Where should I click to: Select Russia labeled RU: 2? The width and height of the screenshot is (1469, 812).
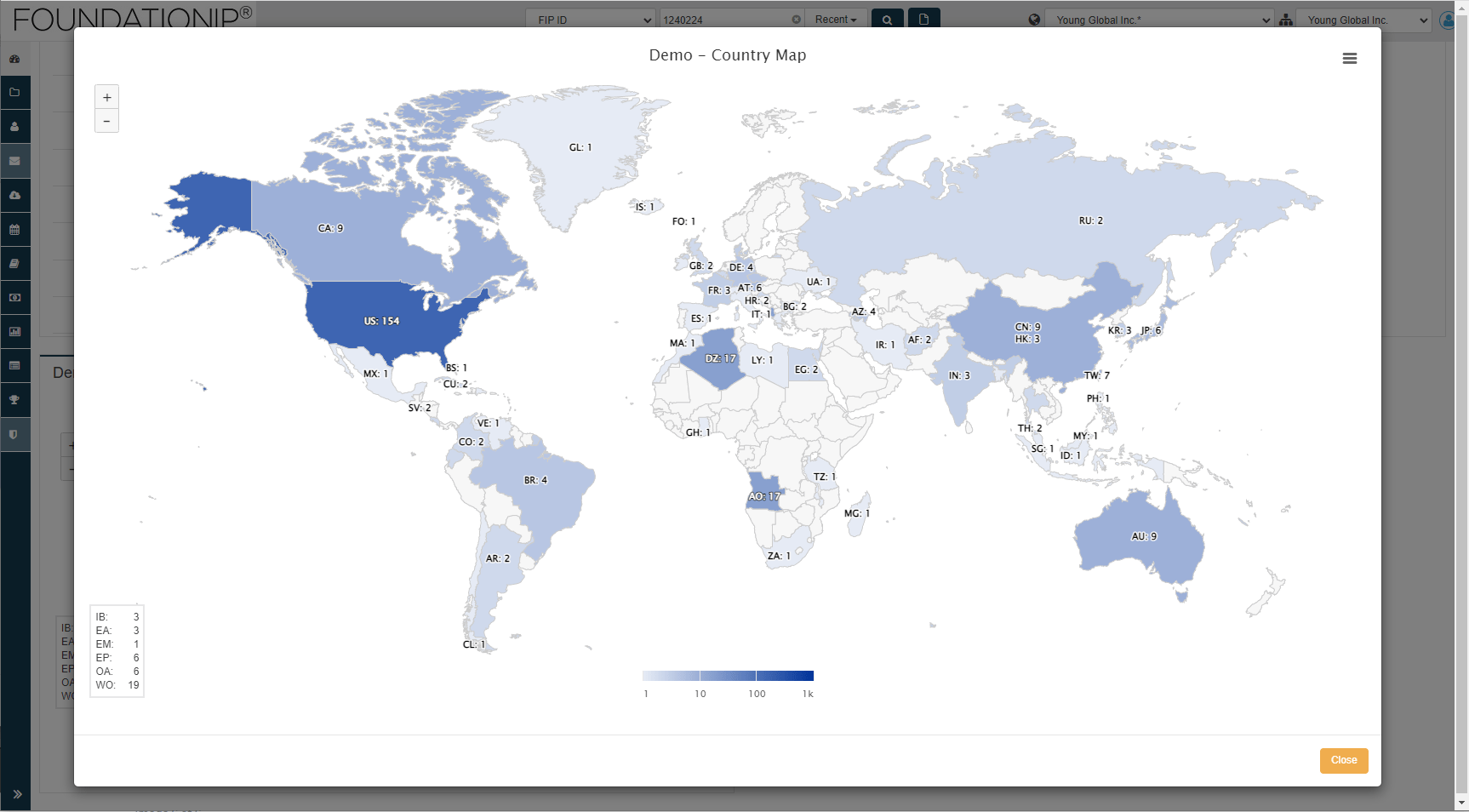(x=1091, y=220)
